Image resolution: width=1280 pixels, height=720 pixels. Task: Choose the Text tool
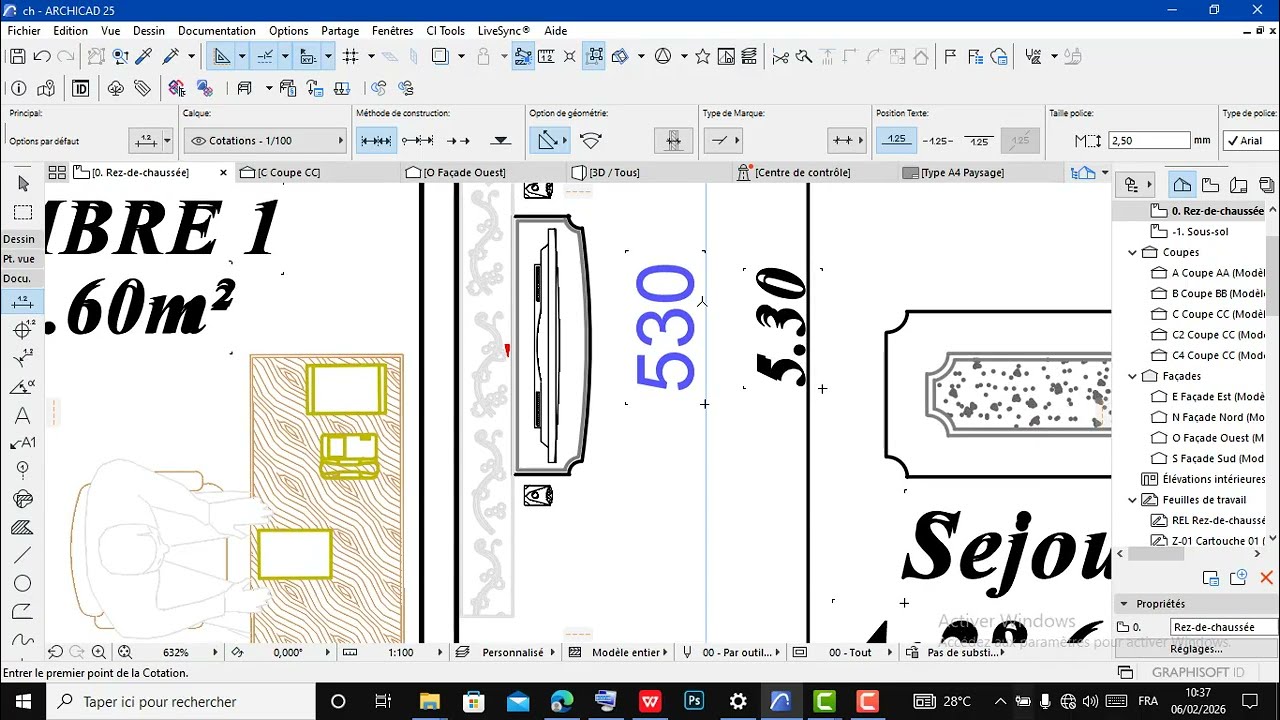click(23, 415)
